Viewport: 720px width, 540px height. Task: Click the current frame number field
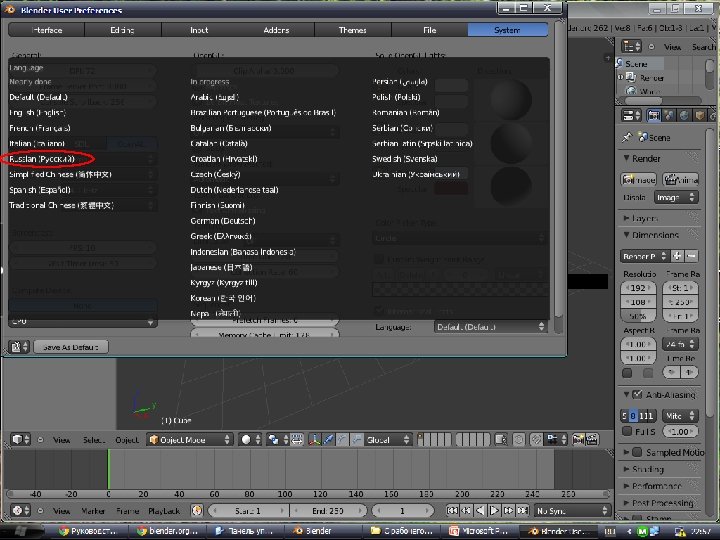(x=402, y=511)
